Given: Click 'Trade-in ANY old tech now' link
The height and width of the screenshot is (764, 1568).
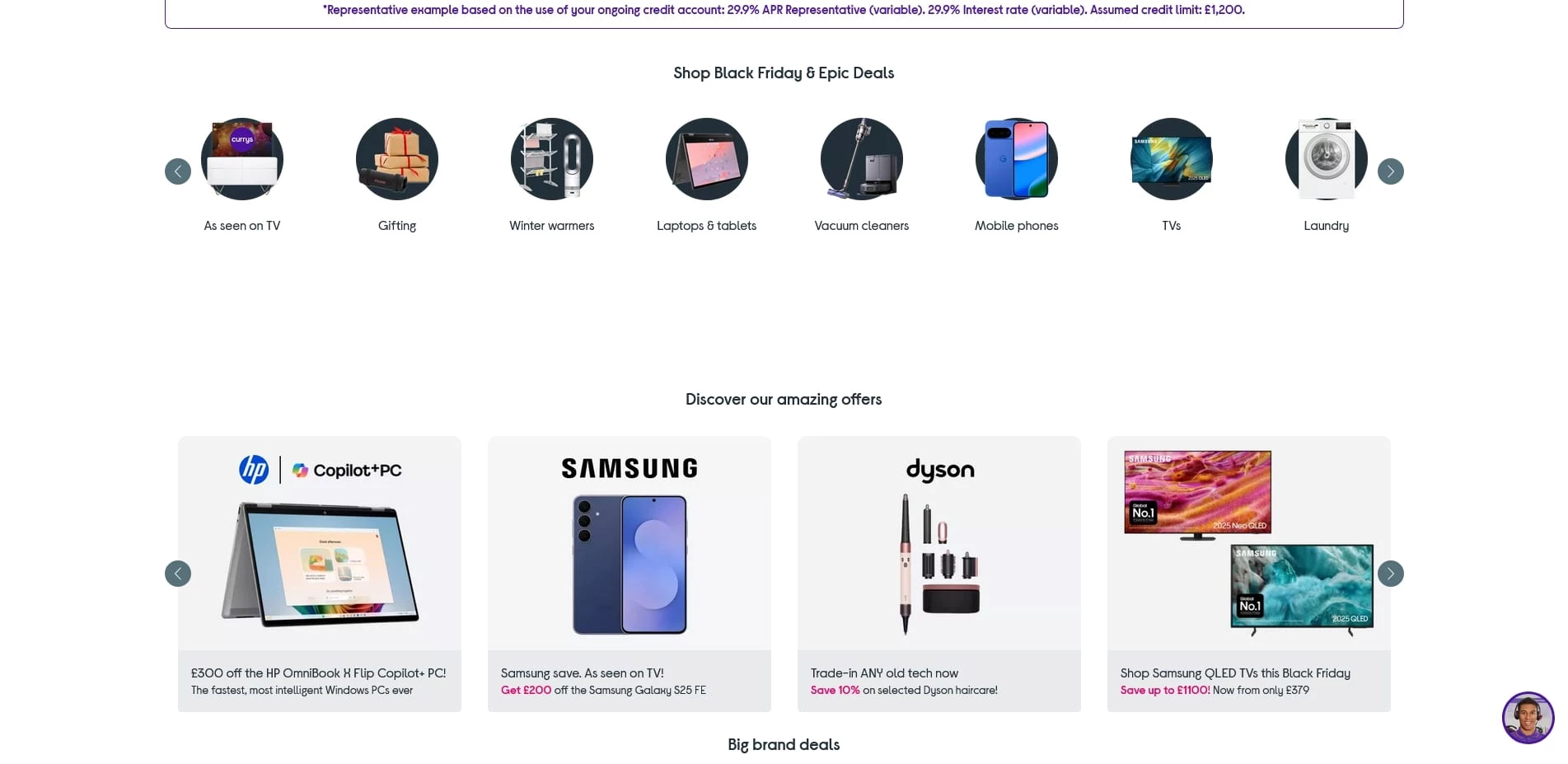Looking at the screenshot, I should [x=884, y=673].
